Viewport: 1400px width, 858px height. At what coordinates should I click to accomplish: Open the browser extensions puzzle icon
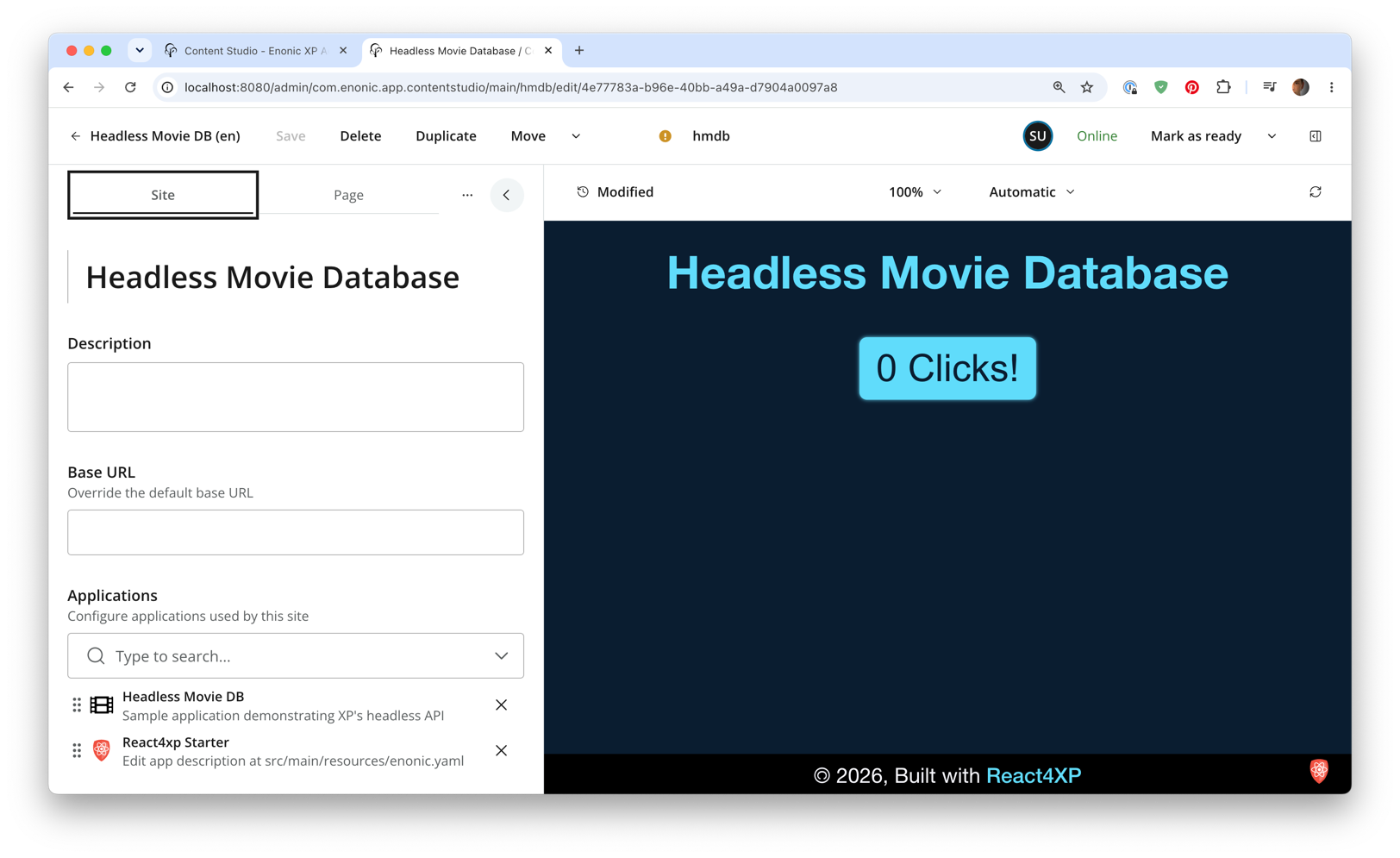1223,87
